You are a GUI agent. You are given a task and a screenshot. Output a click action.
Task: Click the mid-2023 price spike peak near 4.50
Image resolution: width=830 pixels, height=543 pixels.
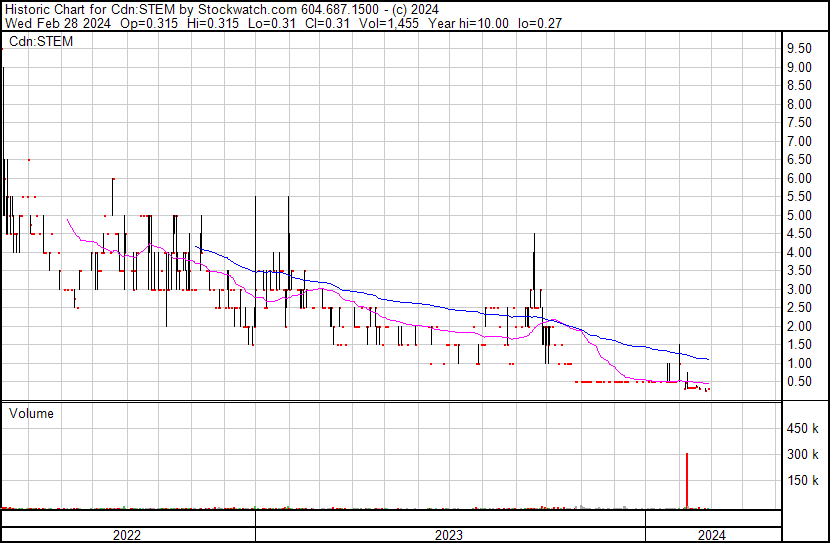pyautogui.click(x=534, y=234)
